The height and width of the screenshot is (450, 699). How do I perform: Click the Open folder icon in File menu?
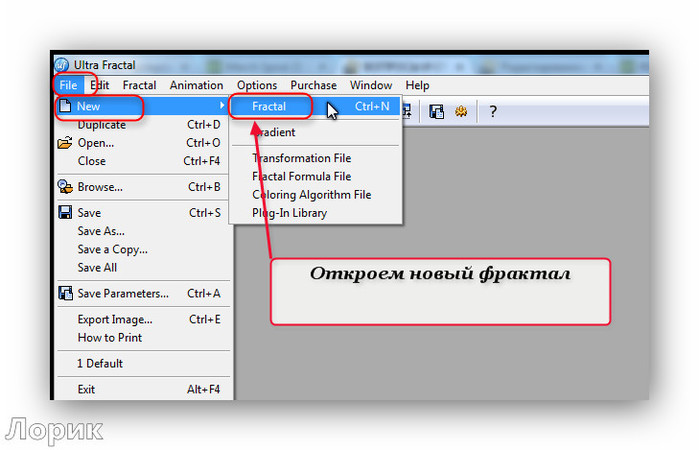click(x=65, y=143)
